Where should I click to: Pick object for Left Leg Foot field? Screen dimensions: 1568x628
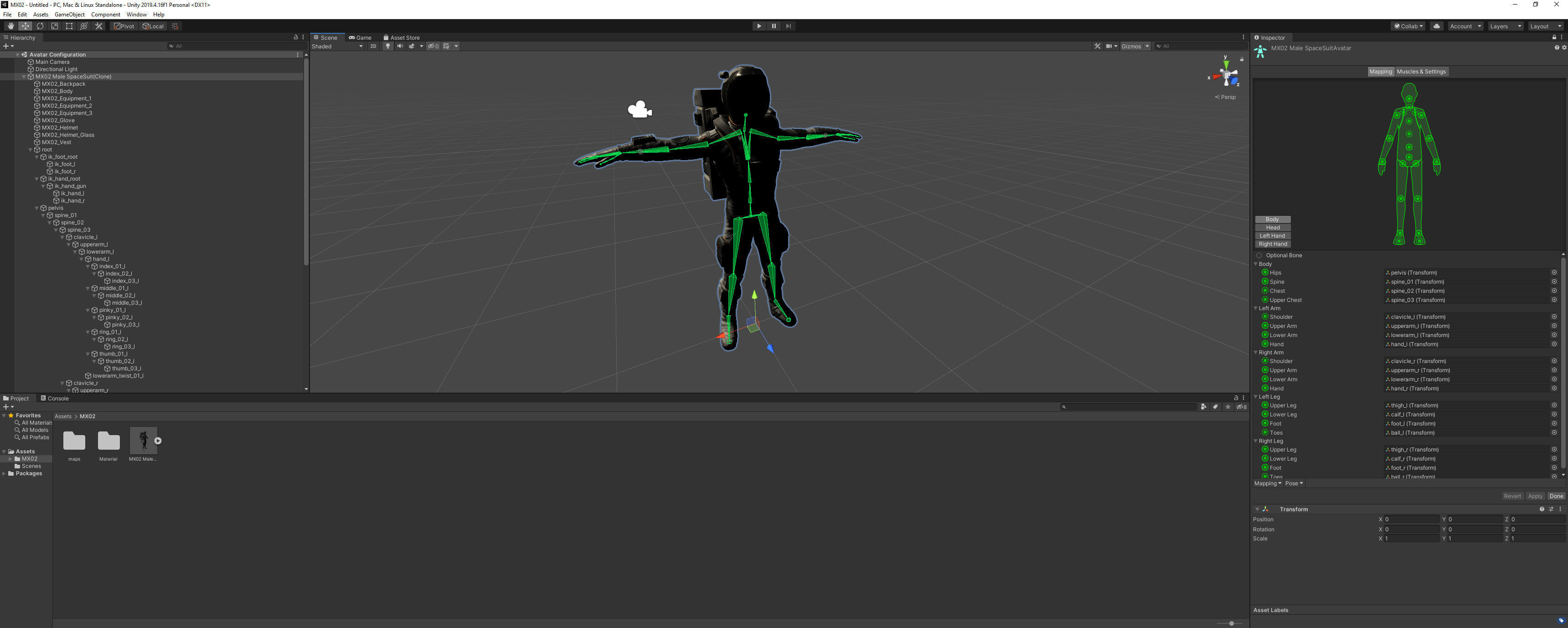point(1553,424)
